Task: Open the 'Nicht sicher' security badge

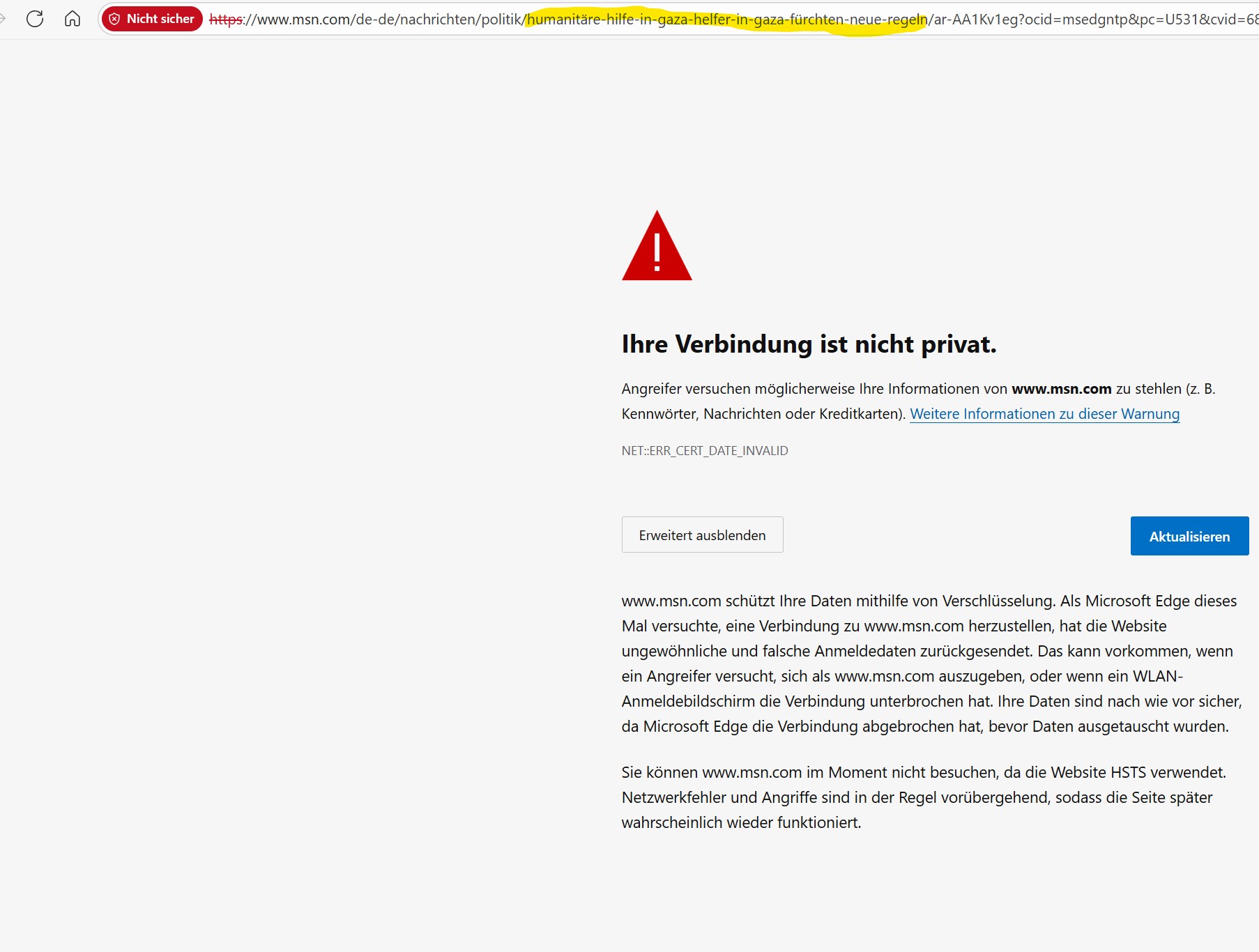Action: point(152,19)
